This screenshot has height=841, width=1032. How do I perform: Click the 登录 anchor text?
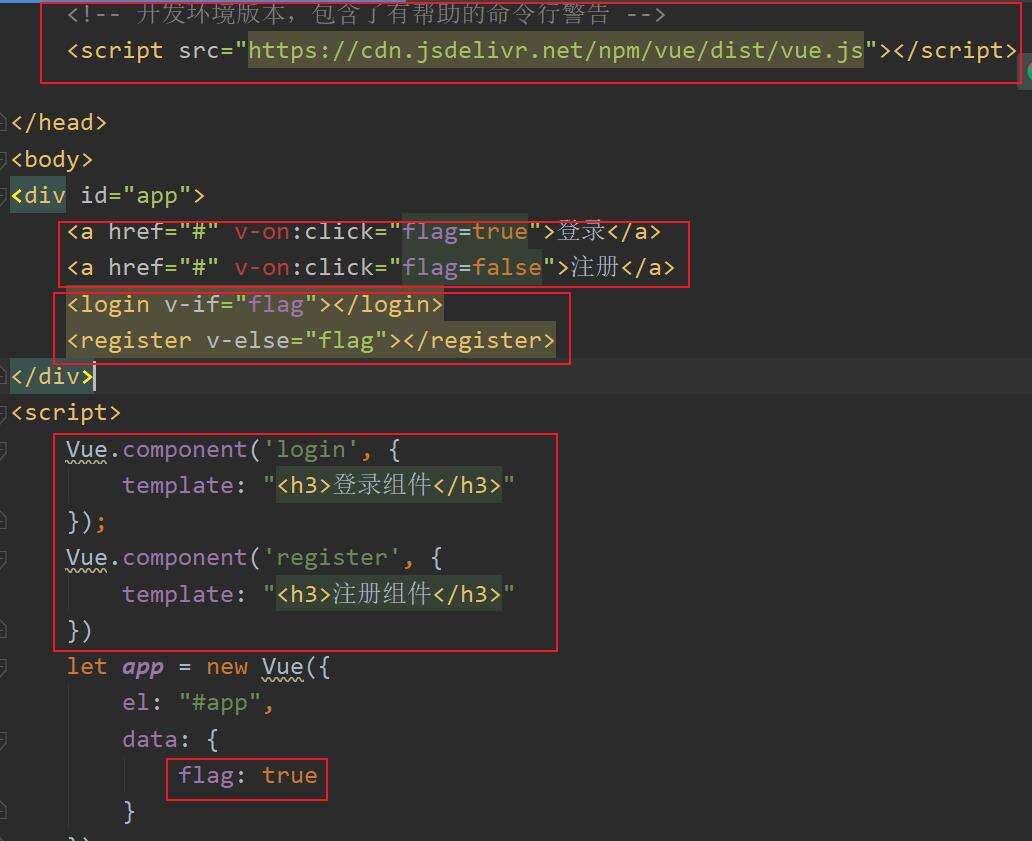tap(582, 232)
